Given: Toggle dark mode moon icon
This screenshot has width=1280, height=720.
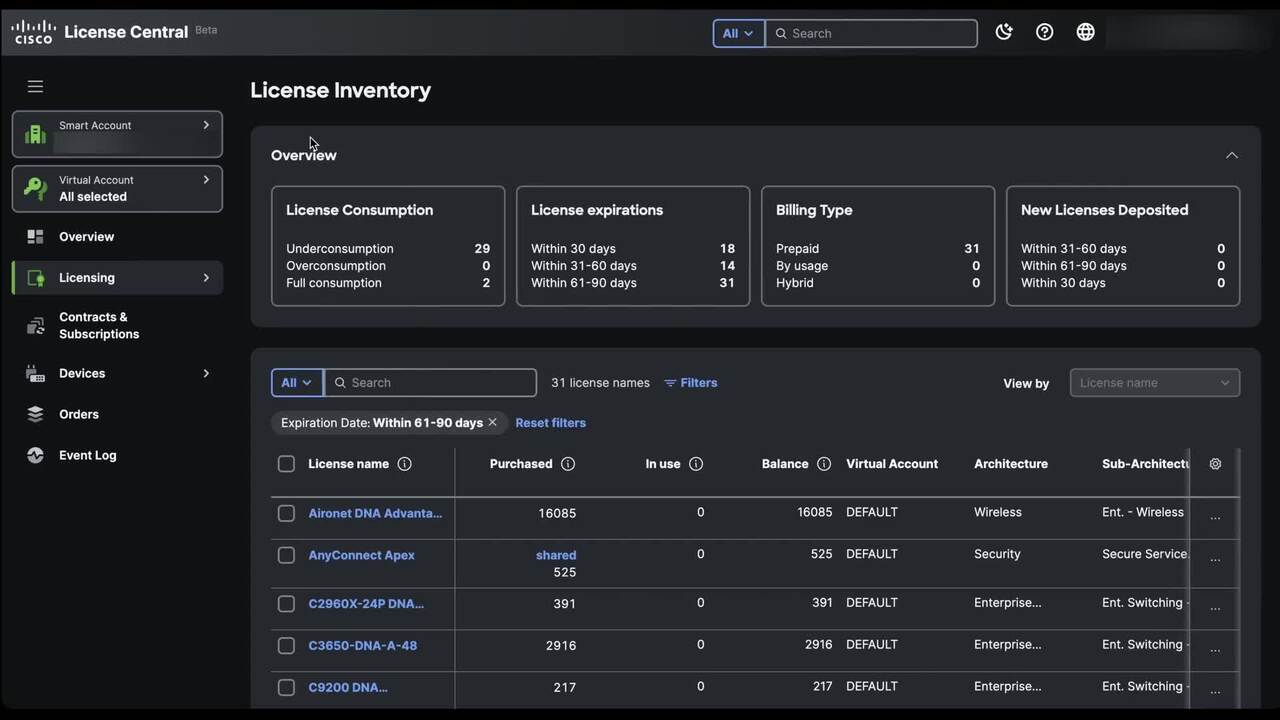Looking at the screenshot, I should [1004, 32].
